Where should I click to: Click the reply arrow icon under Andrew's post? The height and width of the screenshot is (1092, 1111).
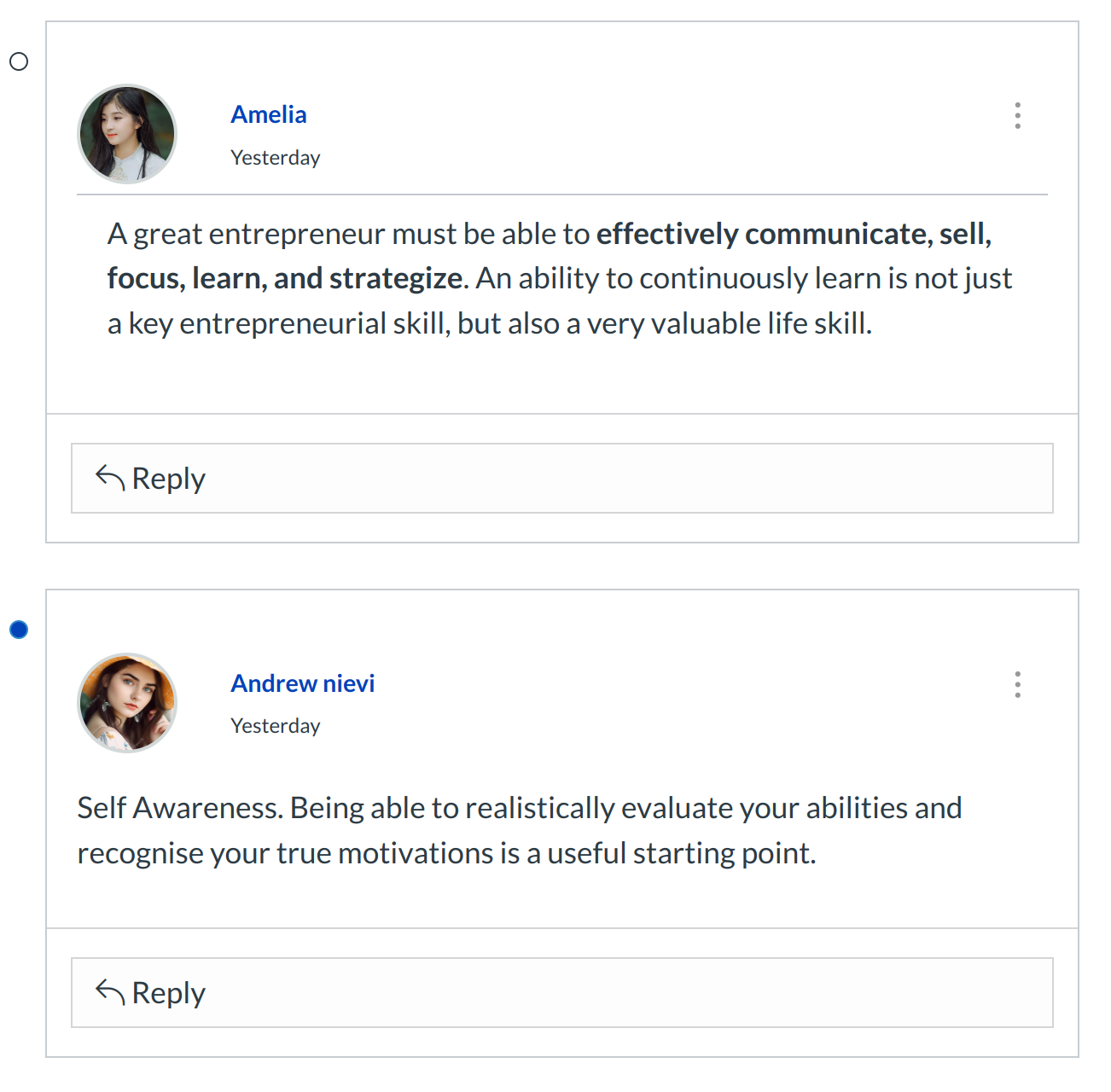110,992
